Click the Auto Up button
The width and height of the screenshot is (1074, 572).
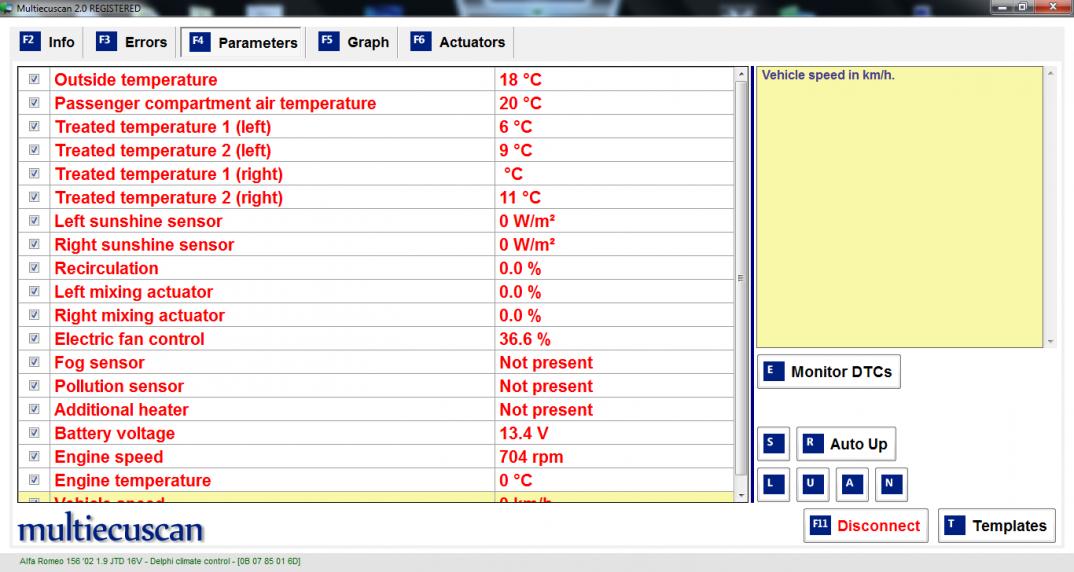846,443
